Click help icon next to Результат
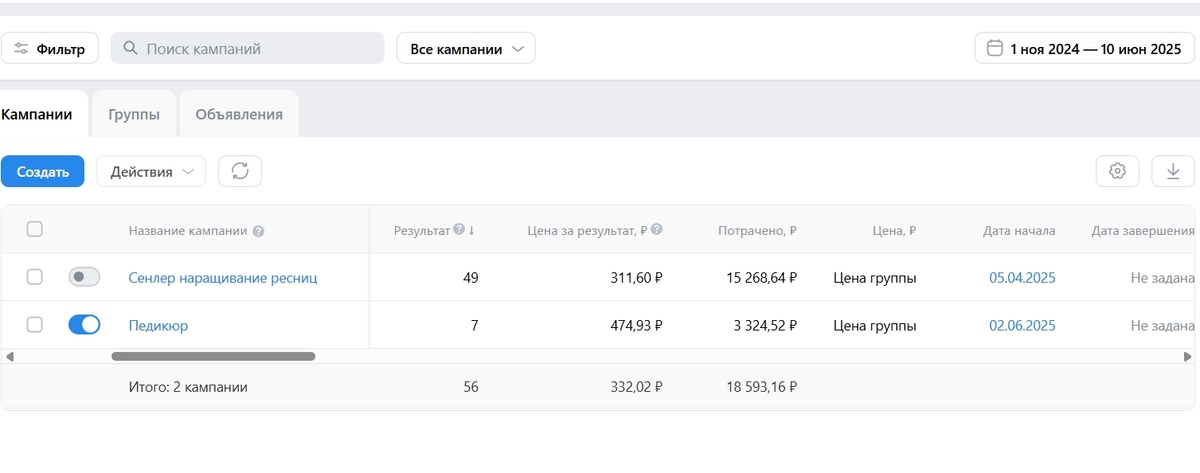The image size is (1200, 473). click(x=459, y=230)
